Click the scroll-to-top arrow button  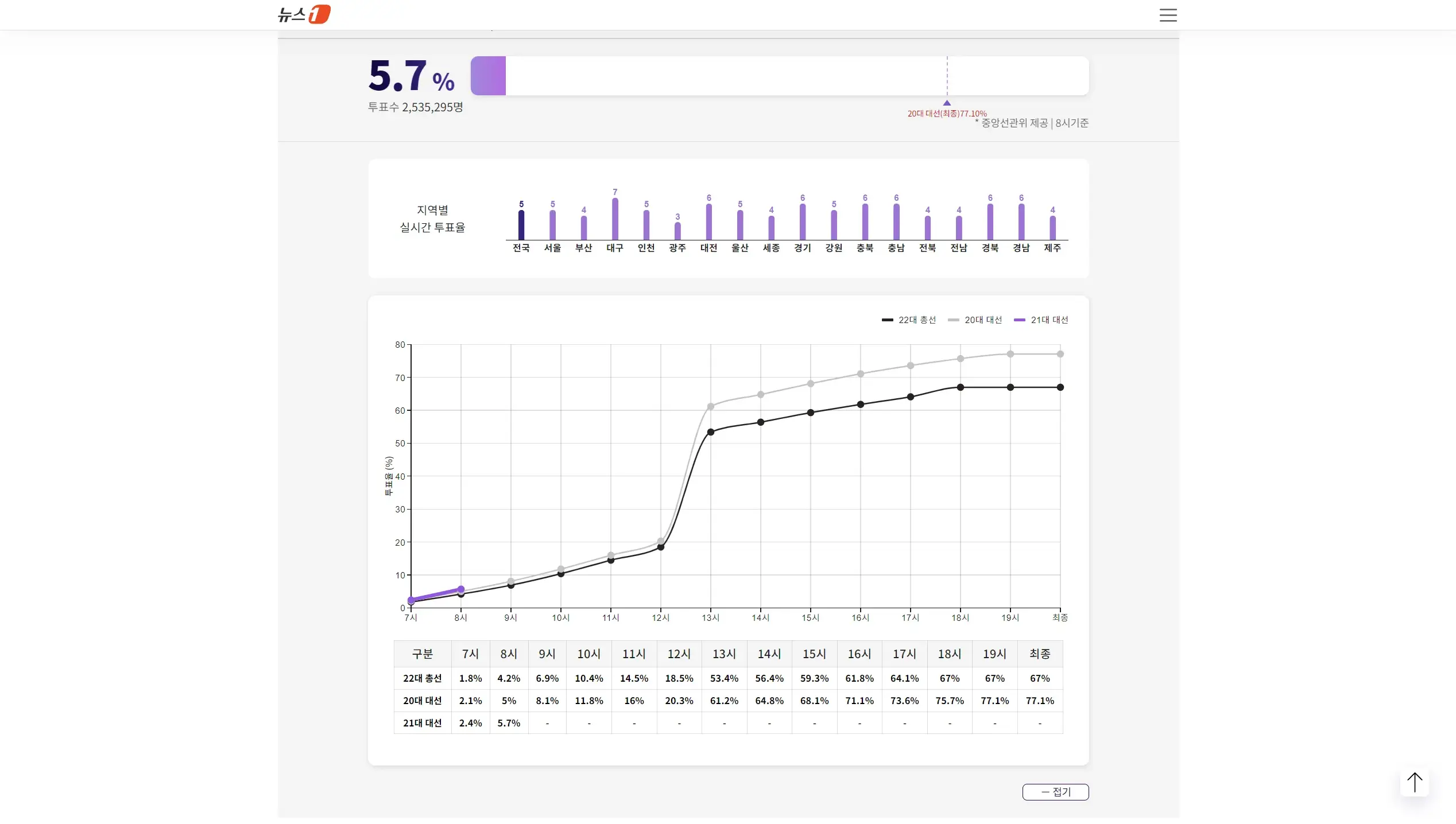click(x=1414, y=782)
